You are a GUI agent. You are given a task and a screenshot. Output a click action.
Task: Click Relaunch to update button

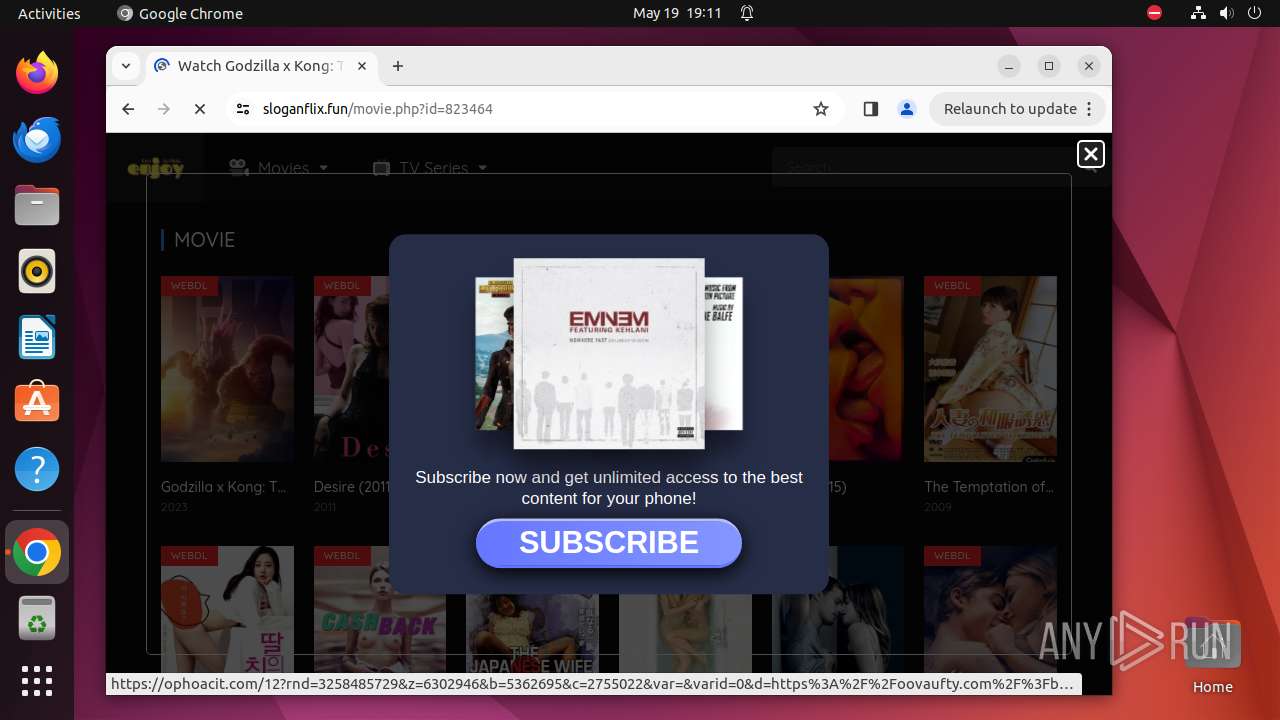[x=1010, y=109]
